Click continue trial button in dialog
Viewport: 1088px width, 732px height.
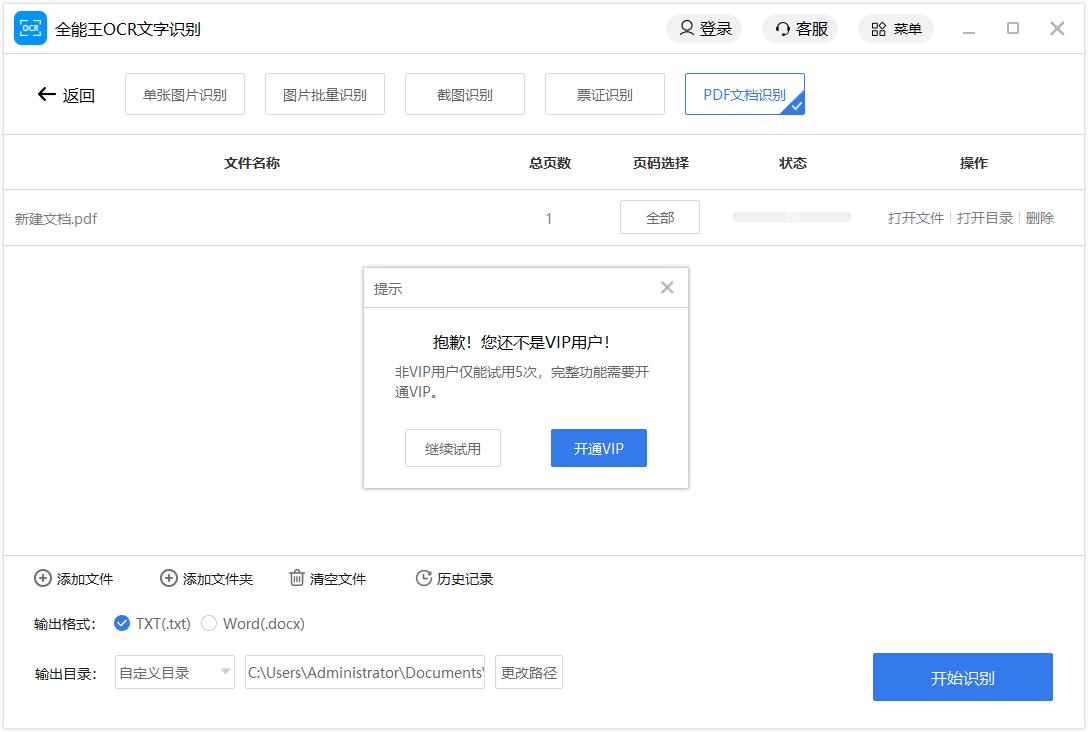tap(453, 449)
